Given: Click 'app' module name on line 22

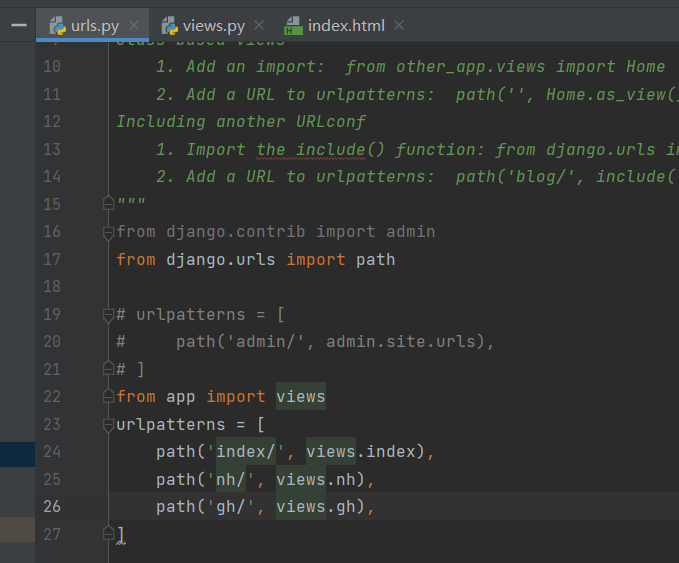Looking at the screenshot, I should point(181,397).
